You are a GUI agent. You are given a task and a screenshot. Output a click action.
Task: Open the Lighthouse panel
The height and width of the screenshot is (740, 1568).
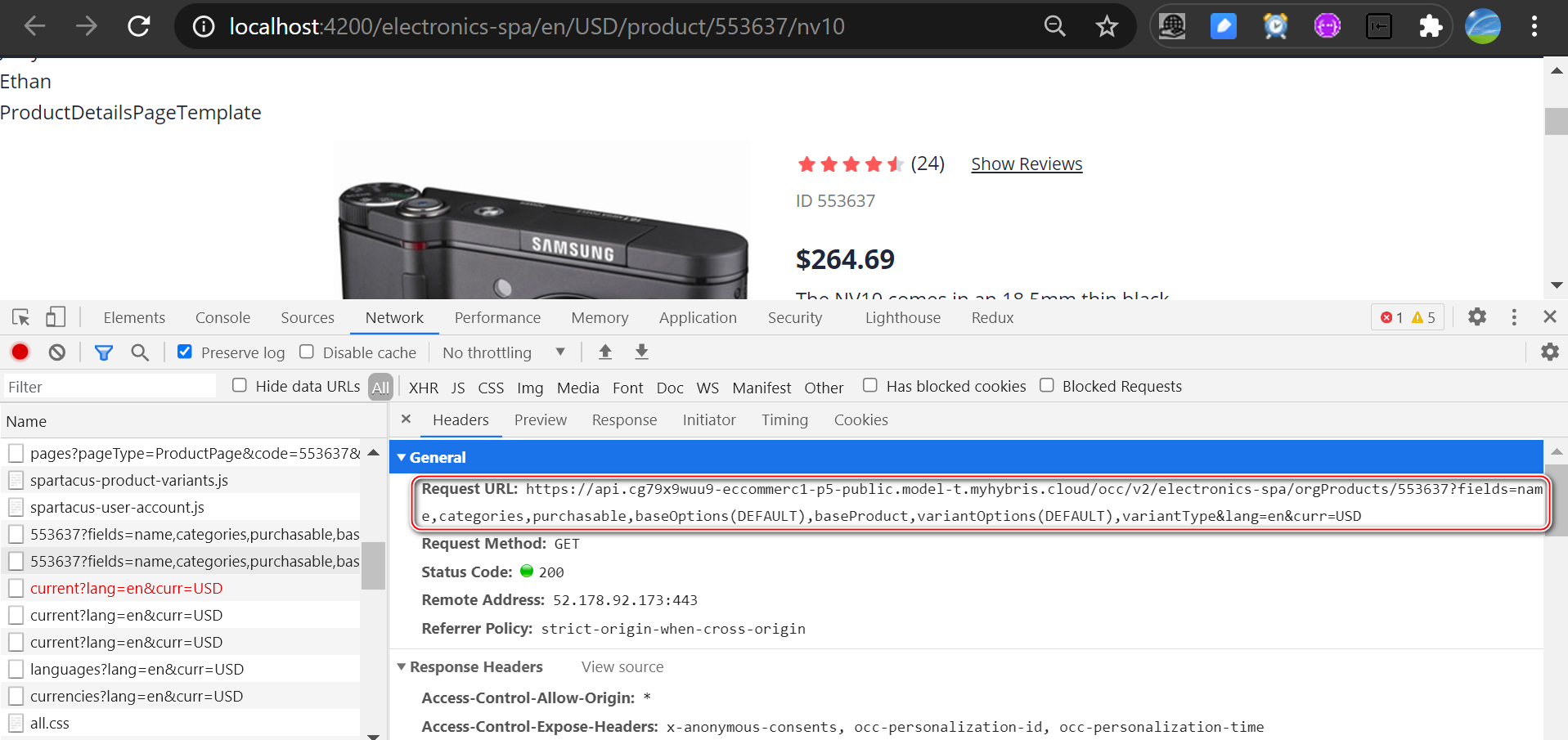click(x=903, y=317)
